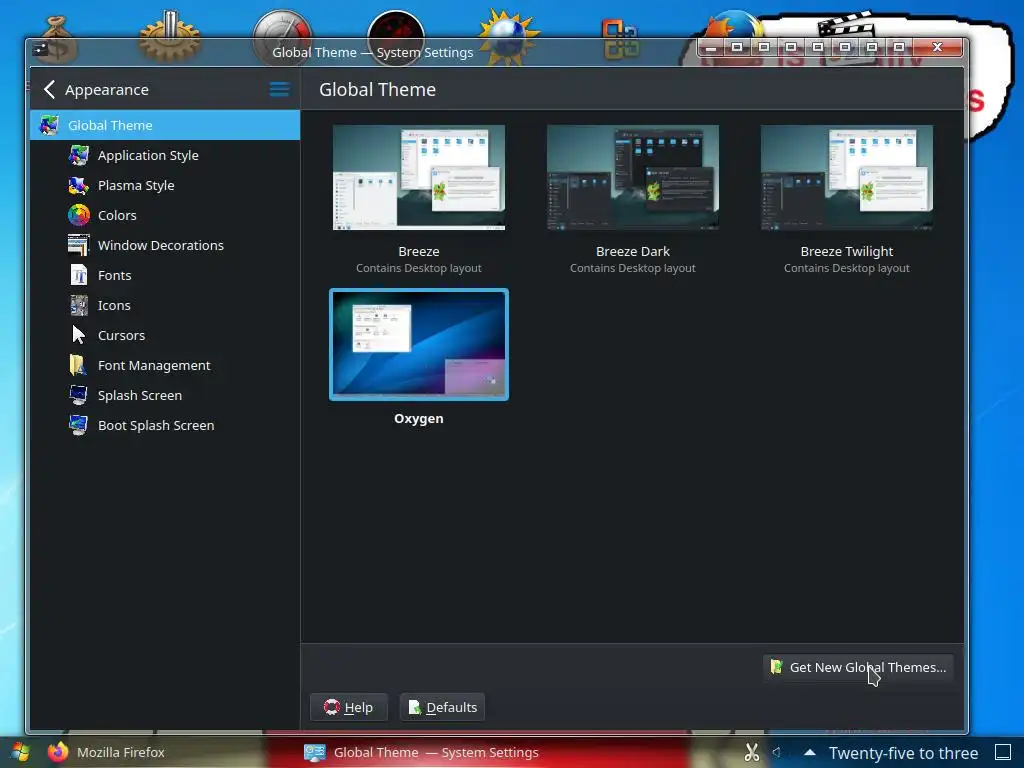Open the clipboard scissors tray icon
The image size is (1024, 768).
(752, 752)
